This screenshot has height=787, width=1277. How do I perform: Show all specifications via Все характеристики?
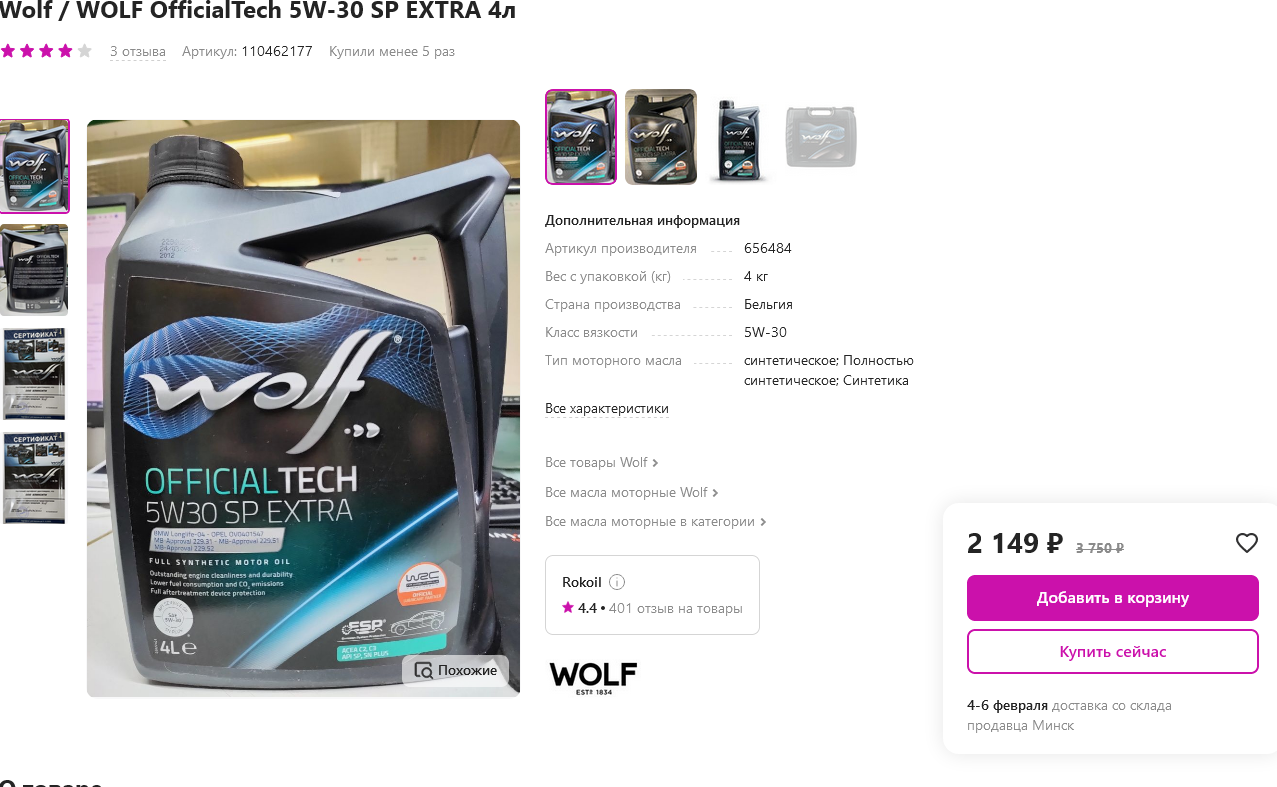click(x=607, y=409)
